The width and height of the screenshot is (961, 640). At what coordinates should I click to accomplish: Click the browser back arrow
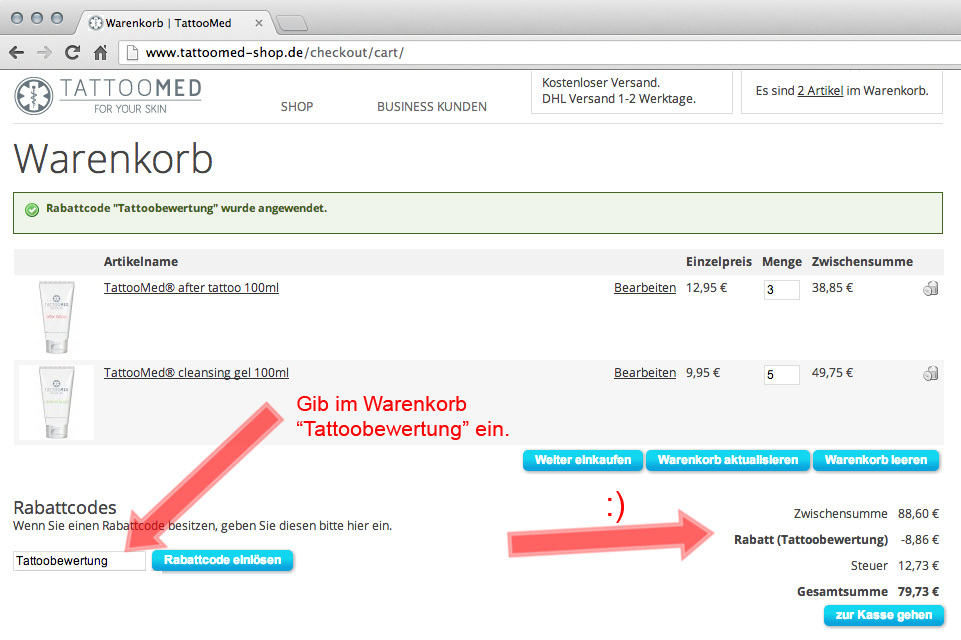pos(17,52)
